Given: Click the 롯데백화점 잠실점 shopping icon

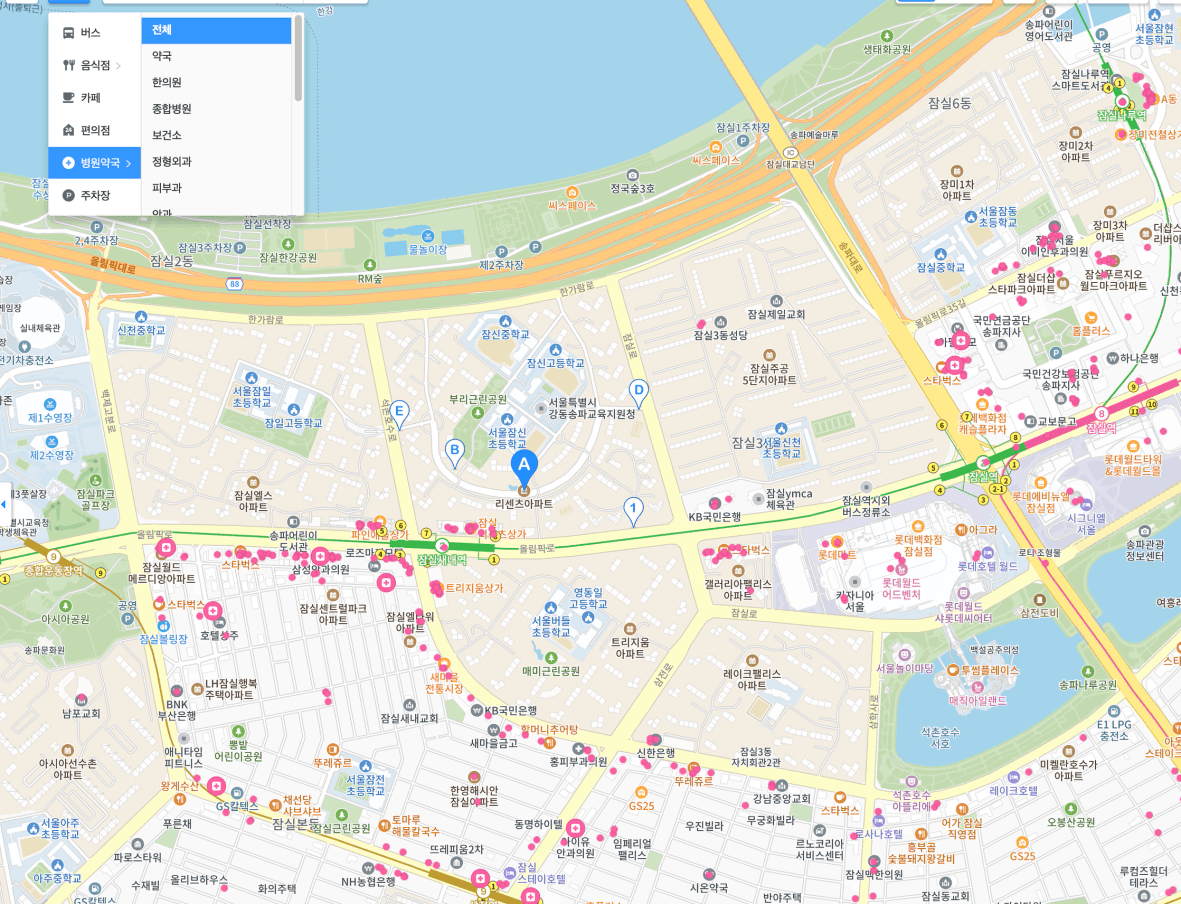Looking at the screenshot, I should pyautogui.click(x=917, y=527).
